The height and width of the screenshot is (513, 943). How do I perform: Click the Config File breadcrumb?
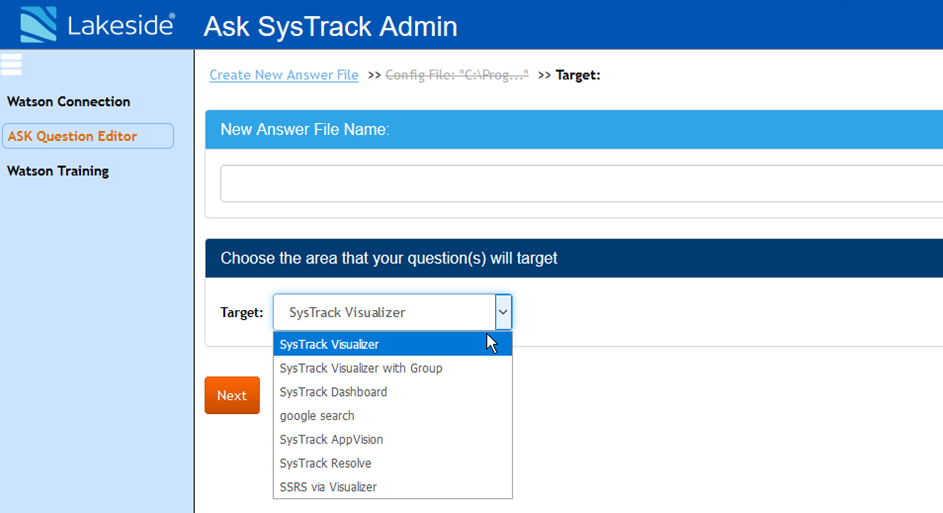pyautogui.click(x=457, y=75)
